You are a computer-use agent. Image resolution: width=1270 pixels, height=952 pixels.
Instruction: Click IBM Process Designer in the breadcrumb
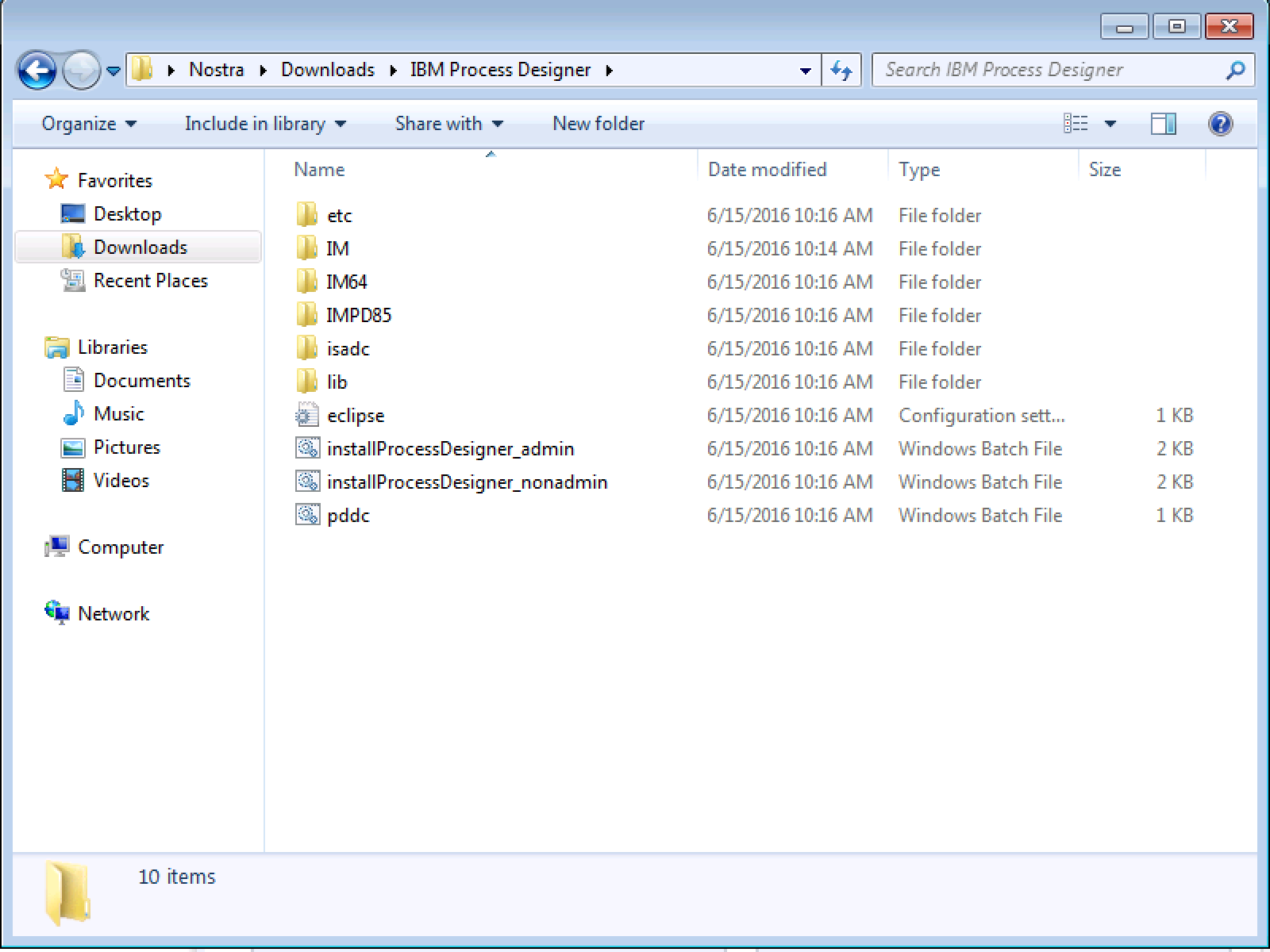point(501,70)
